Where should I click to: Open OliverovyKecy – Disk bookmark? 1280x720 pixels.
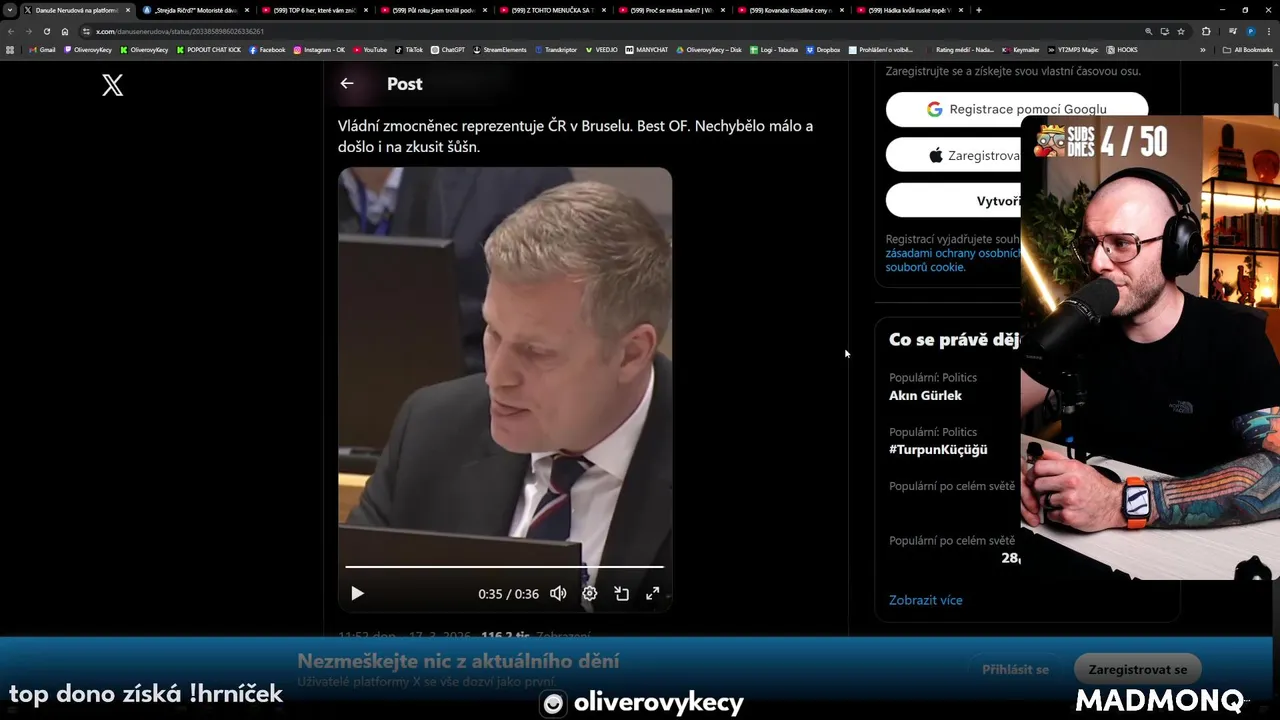(x=709, y=49)
